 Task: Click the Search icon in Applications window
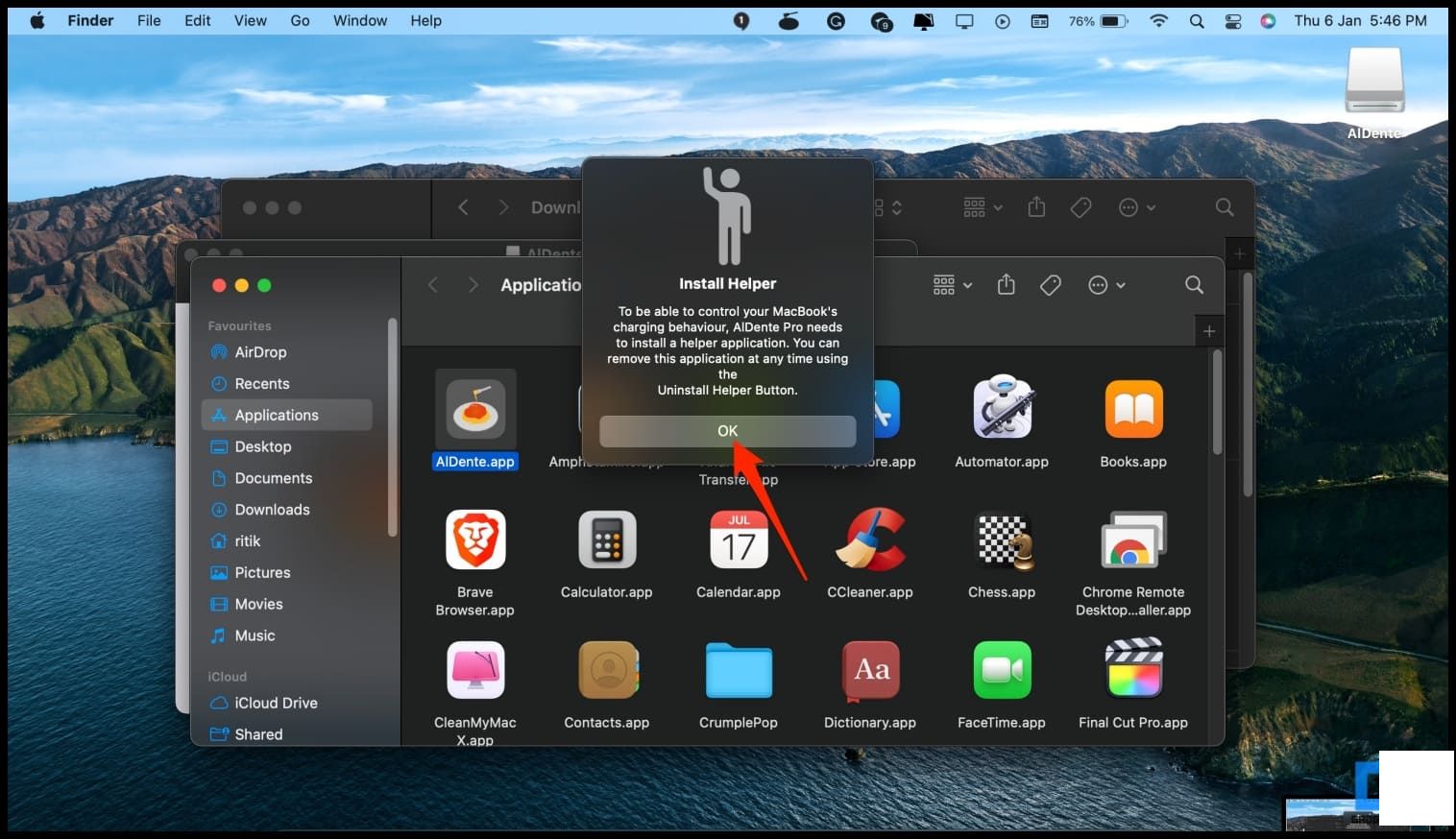pos(1194,285)
